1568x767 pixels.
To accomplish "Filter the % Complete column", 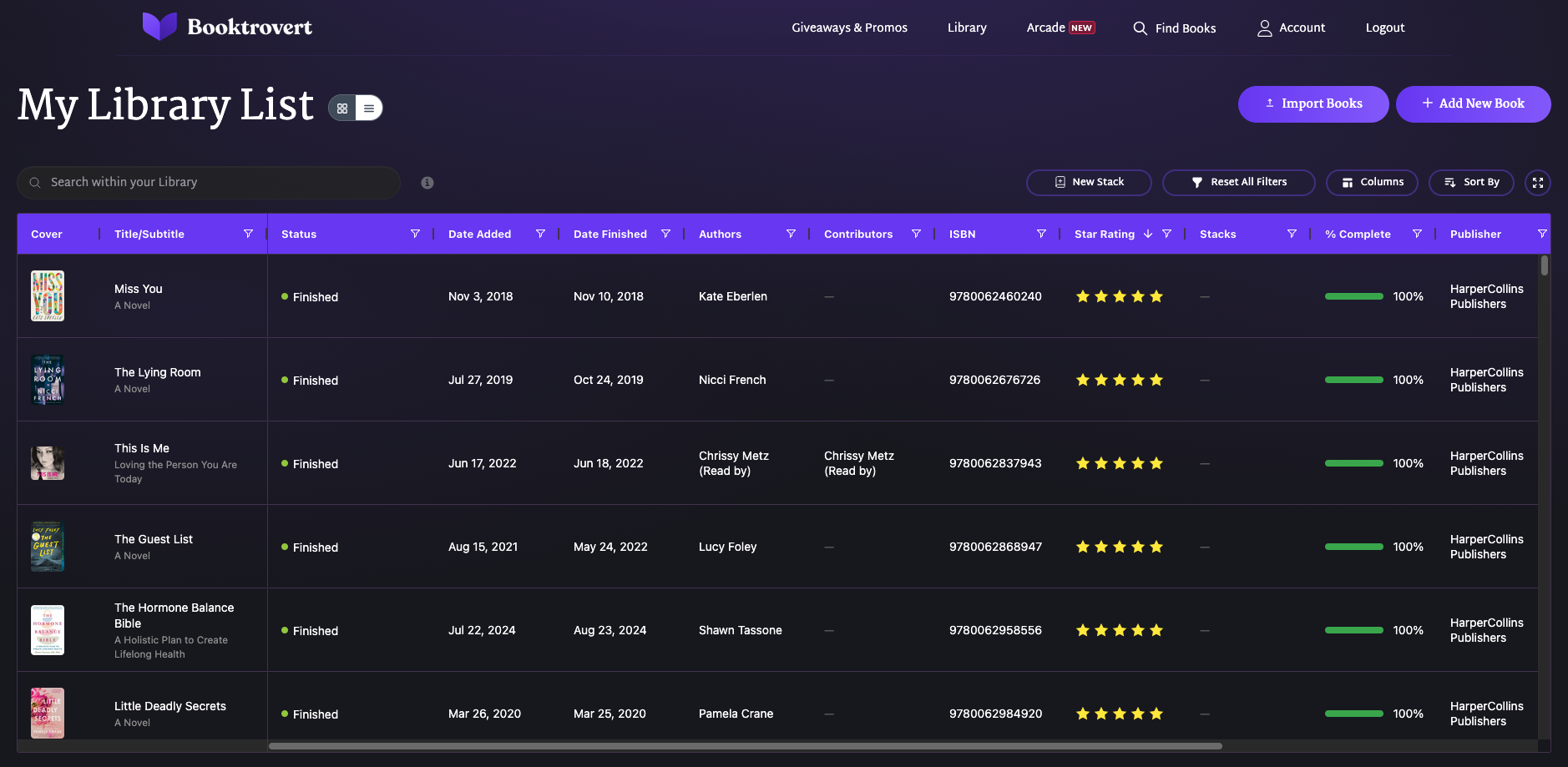I will pos(1417,234).
